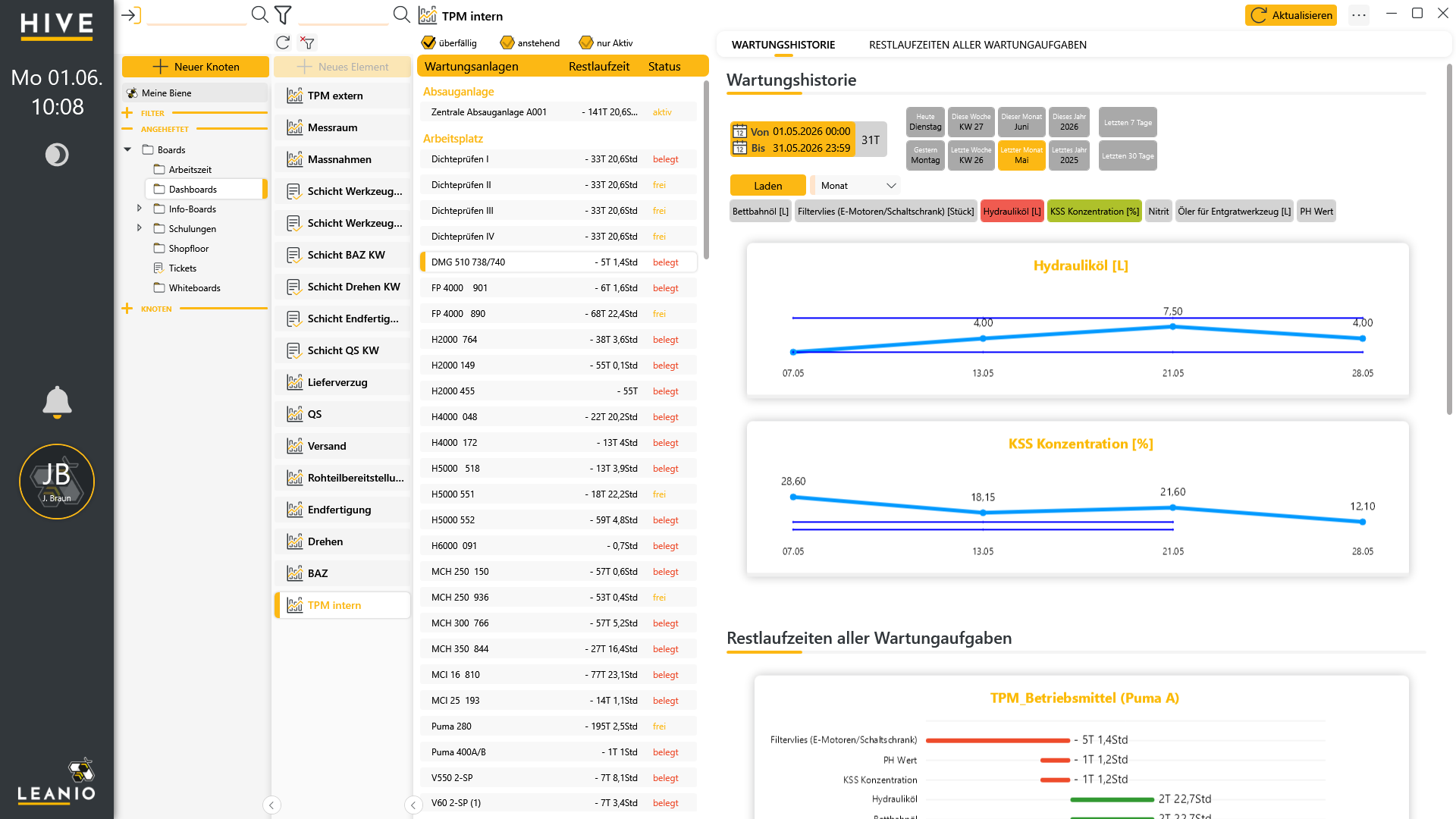Screen dimensions: 1456x819
Task: Toggle the dark mode moon icon
Action: coord(57,155)
